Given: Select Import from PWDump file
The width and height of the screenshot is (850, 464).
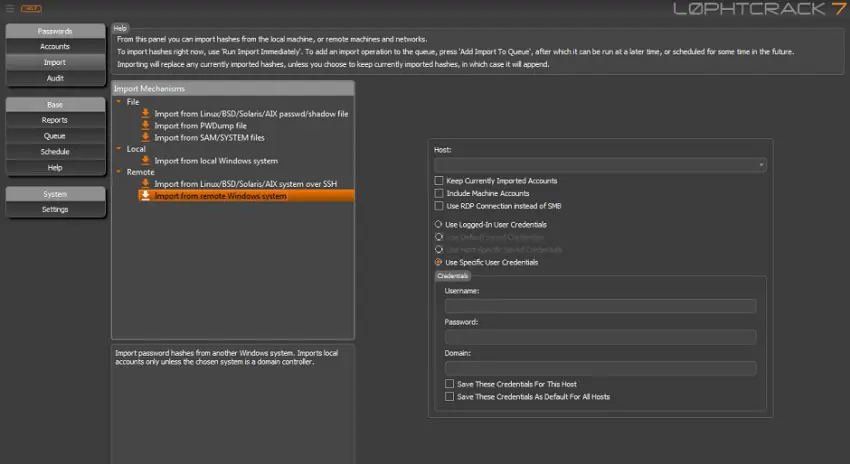Looking at the screenshot, I should click(201, 126).
